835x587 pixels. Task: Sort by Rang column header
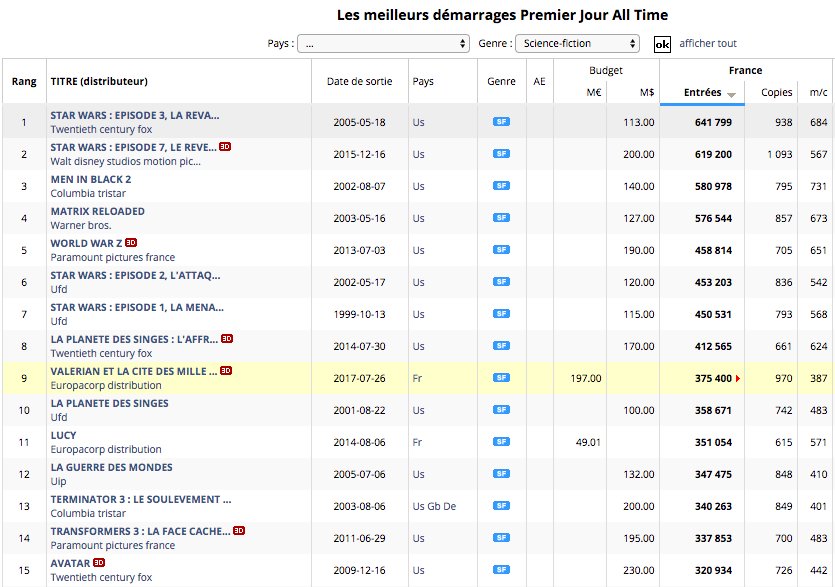24,81
